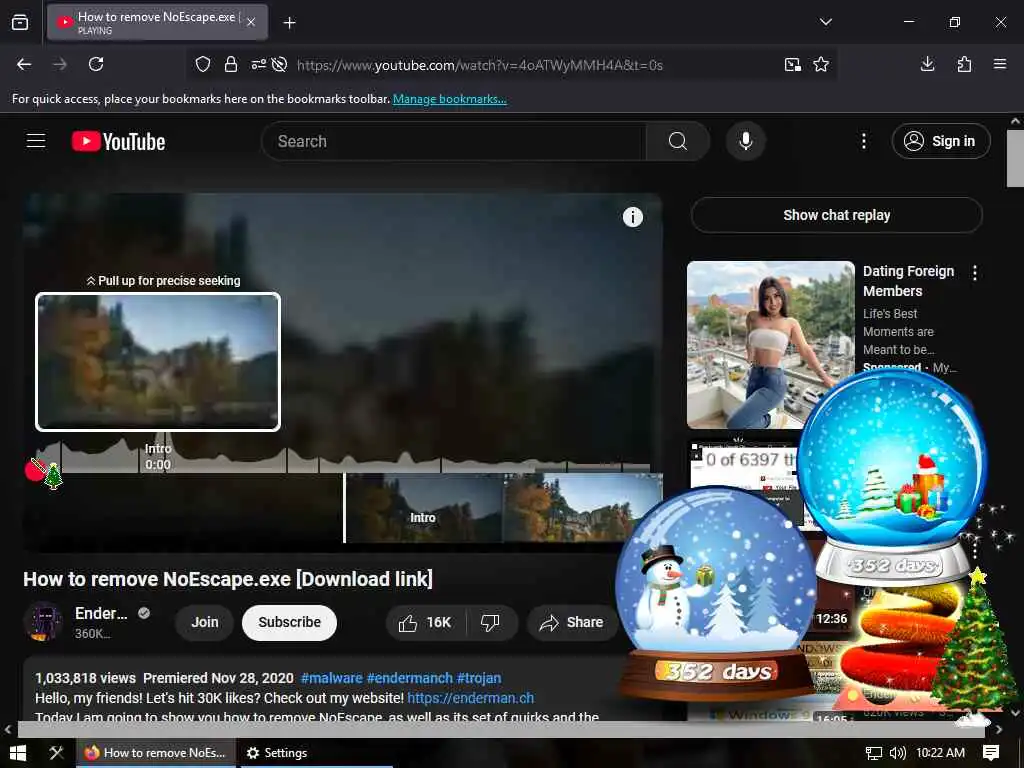
Task: Dislike the video thumbs down
Action: coord(491,622)
